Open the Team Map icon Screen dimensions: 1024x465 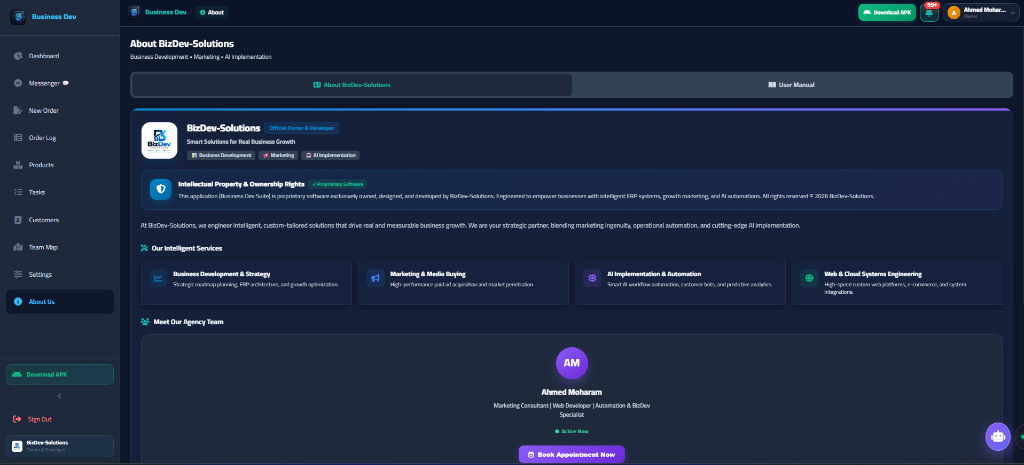click(18, 248)
